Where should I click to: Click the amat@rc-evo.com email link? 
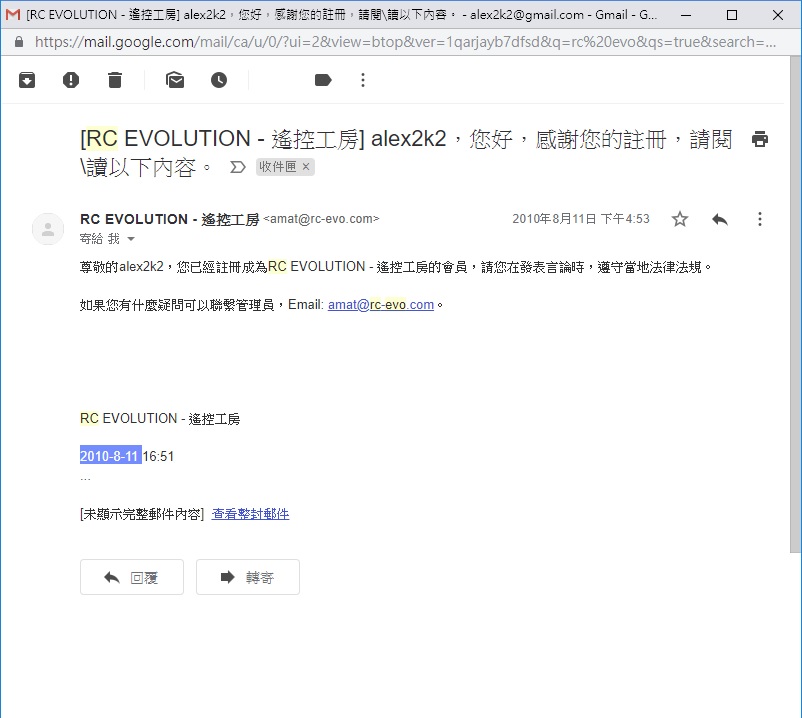[381, 305]
